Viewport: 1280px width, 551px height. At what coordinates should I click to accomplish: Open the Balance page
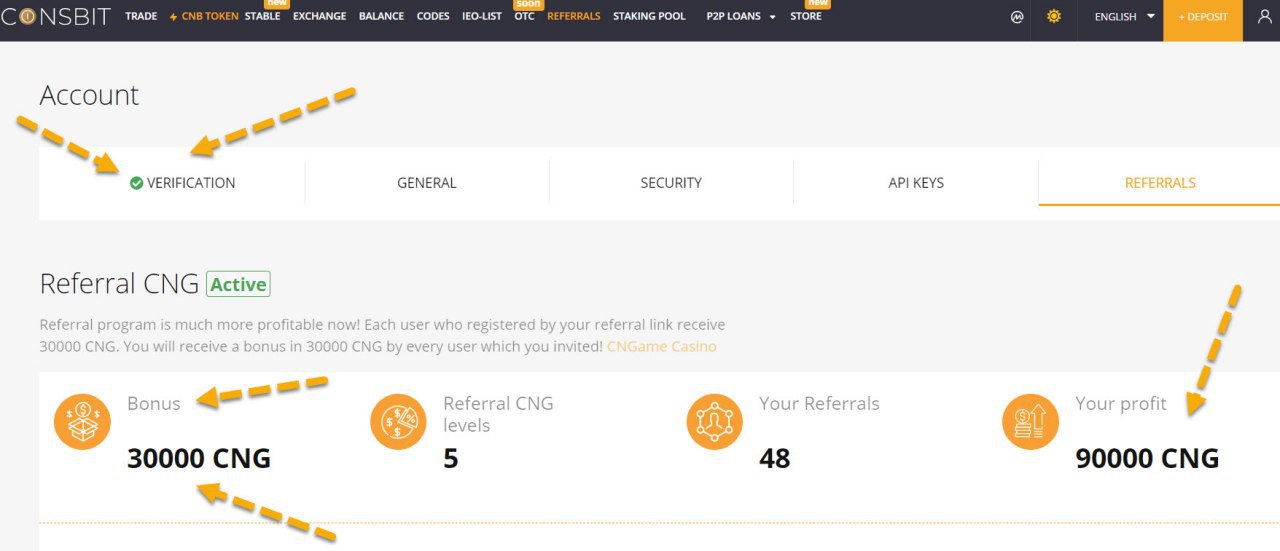point(381,17)
